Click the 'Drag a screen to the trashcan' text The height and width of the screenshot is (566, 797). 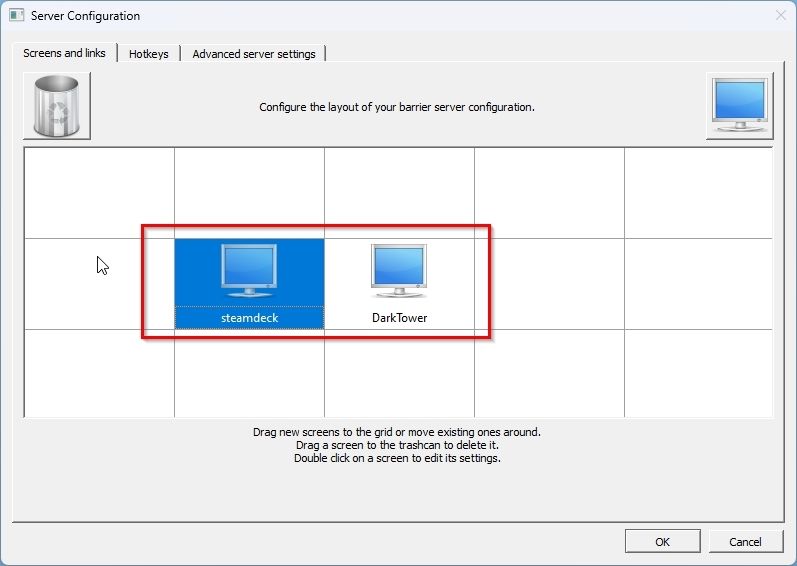coord(397,445)
